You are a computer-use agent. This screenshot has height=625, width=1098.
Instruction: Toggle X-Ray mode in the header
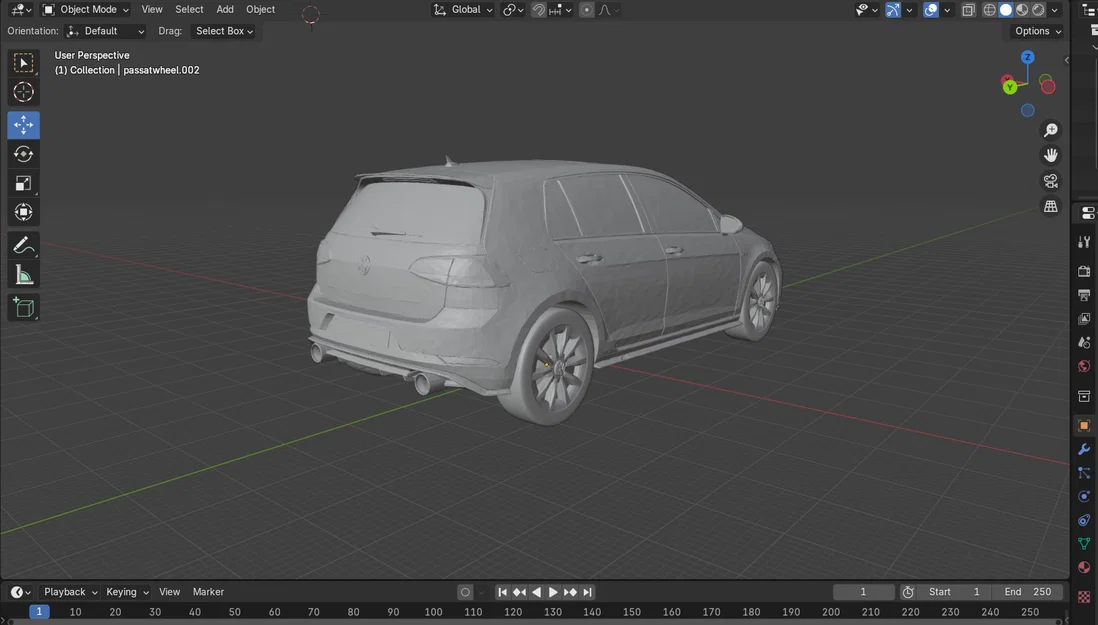pyautogui.click(x=967, y=9)
